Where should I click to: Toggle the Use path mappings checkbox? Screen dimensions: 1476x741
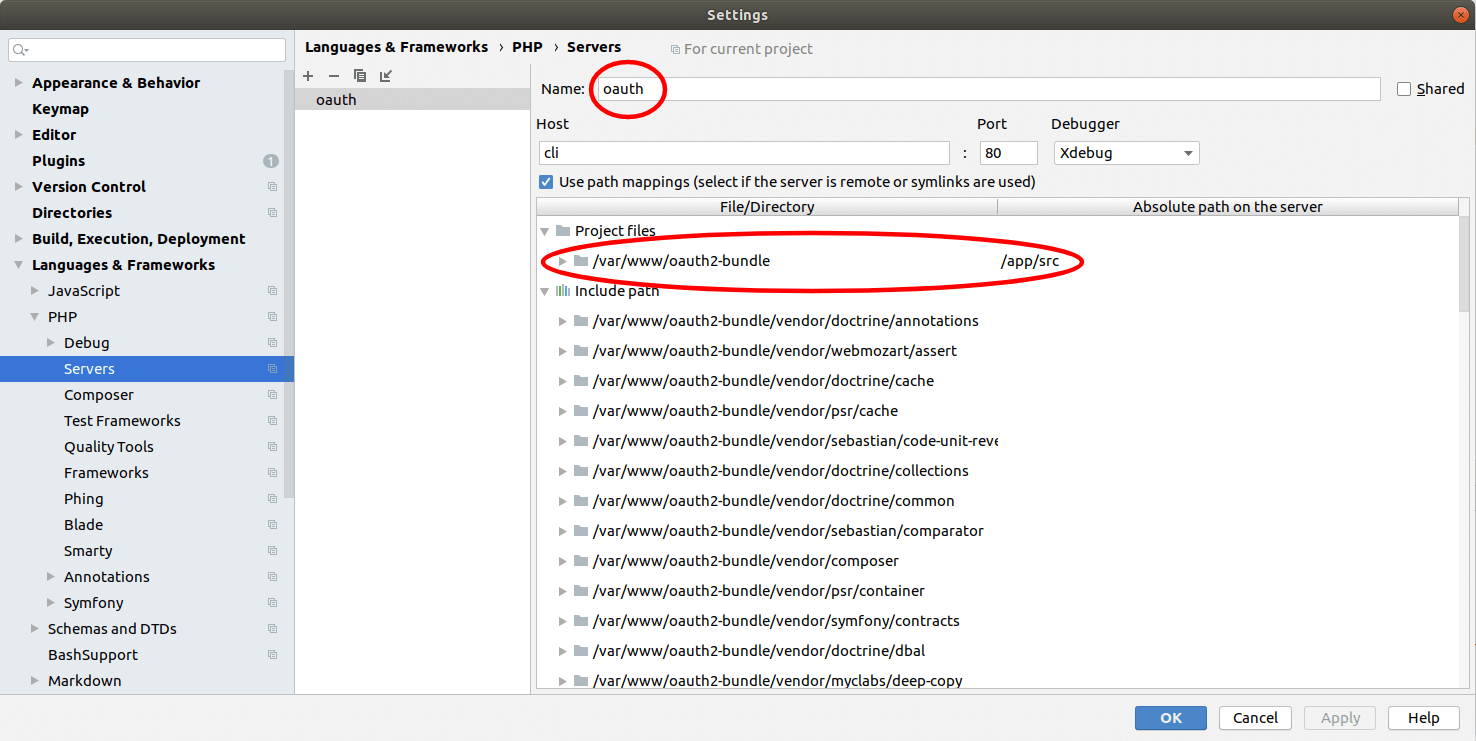pyautogui.click(x=546, y=182)
